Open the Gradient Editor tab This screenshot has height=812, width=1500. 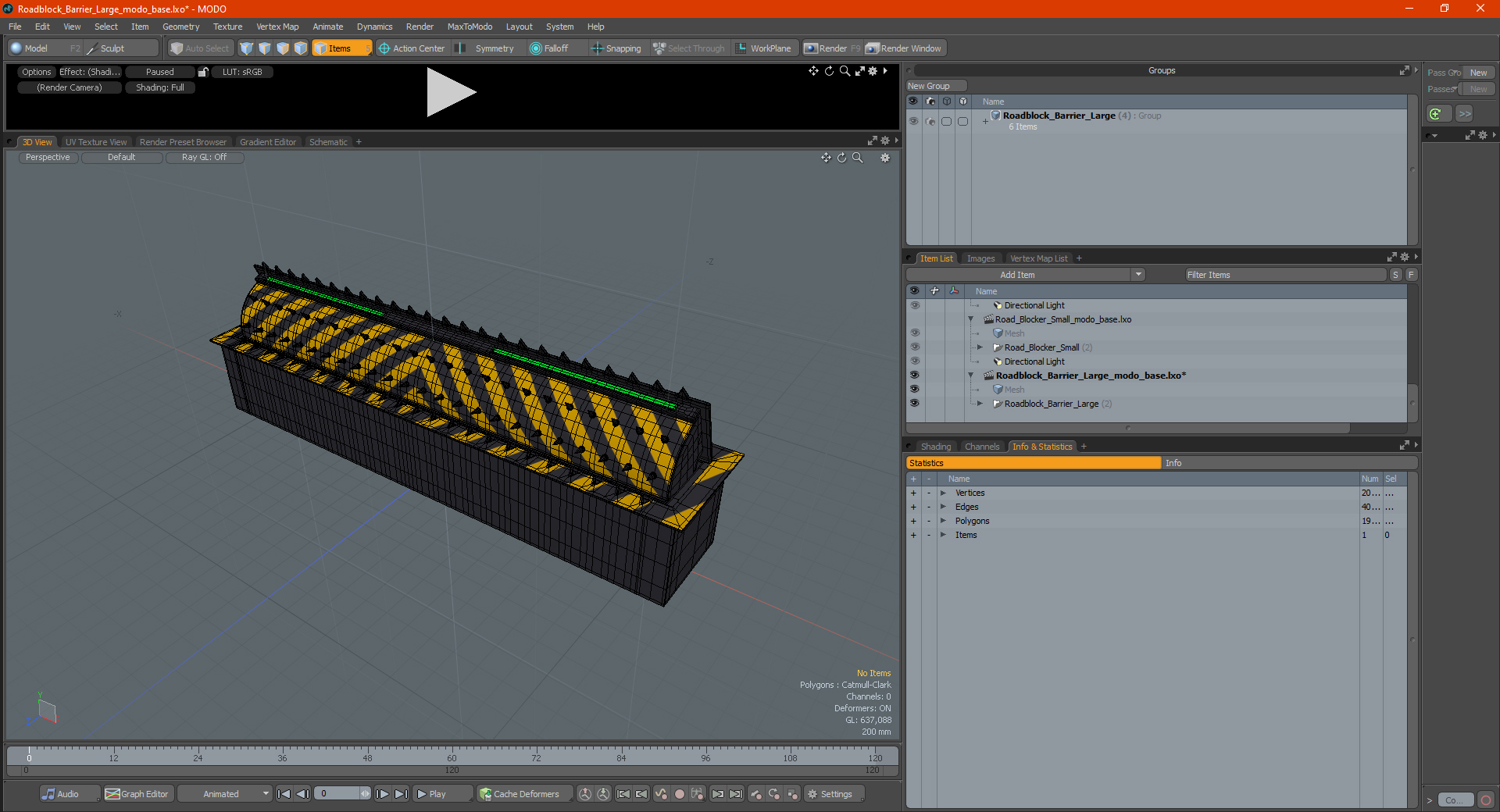tap(268, 142)
